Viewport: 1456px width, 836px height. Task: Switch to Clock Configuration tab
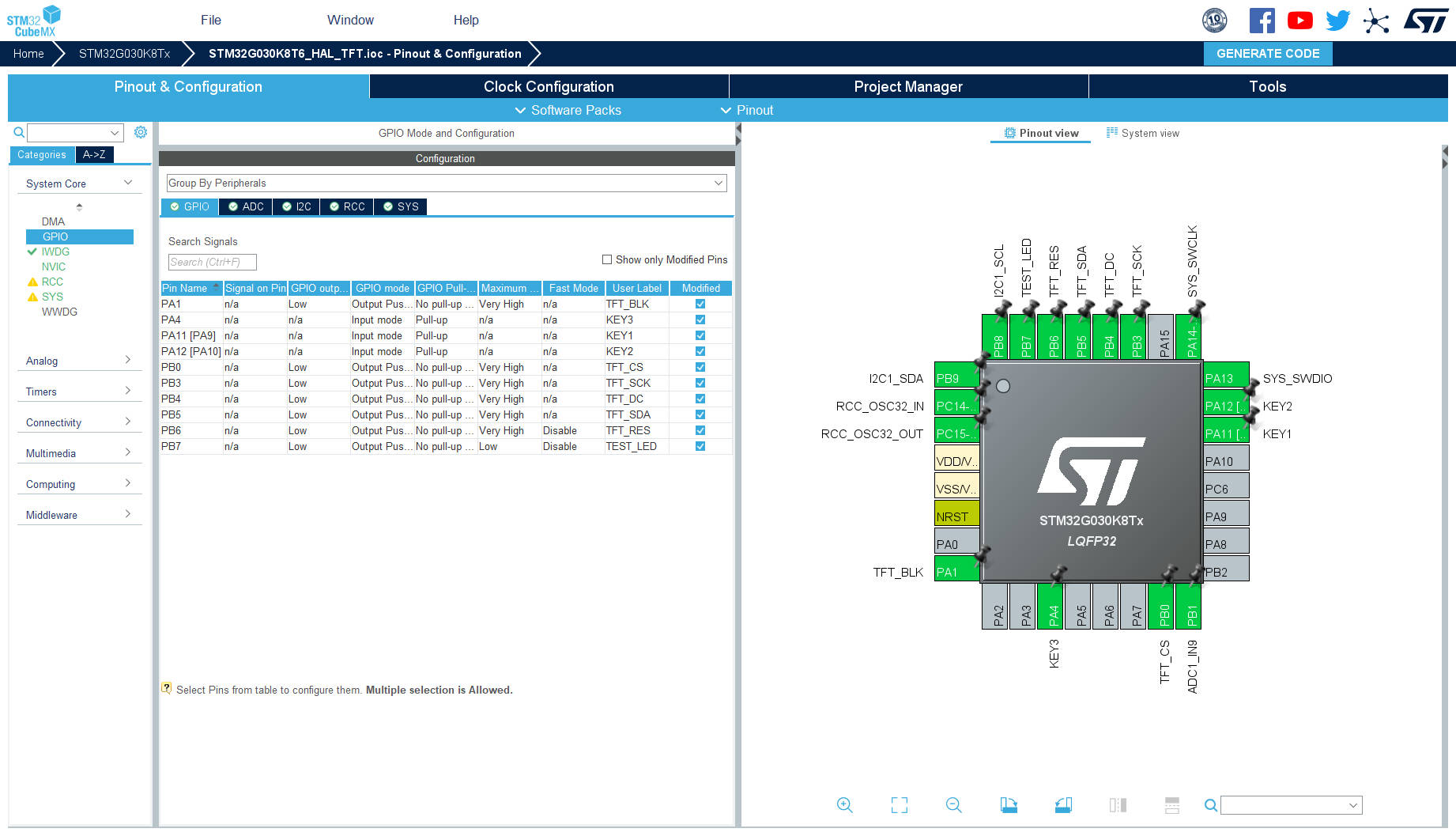click(x=549, y=86)
